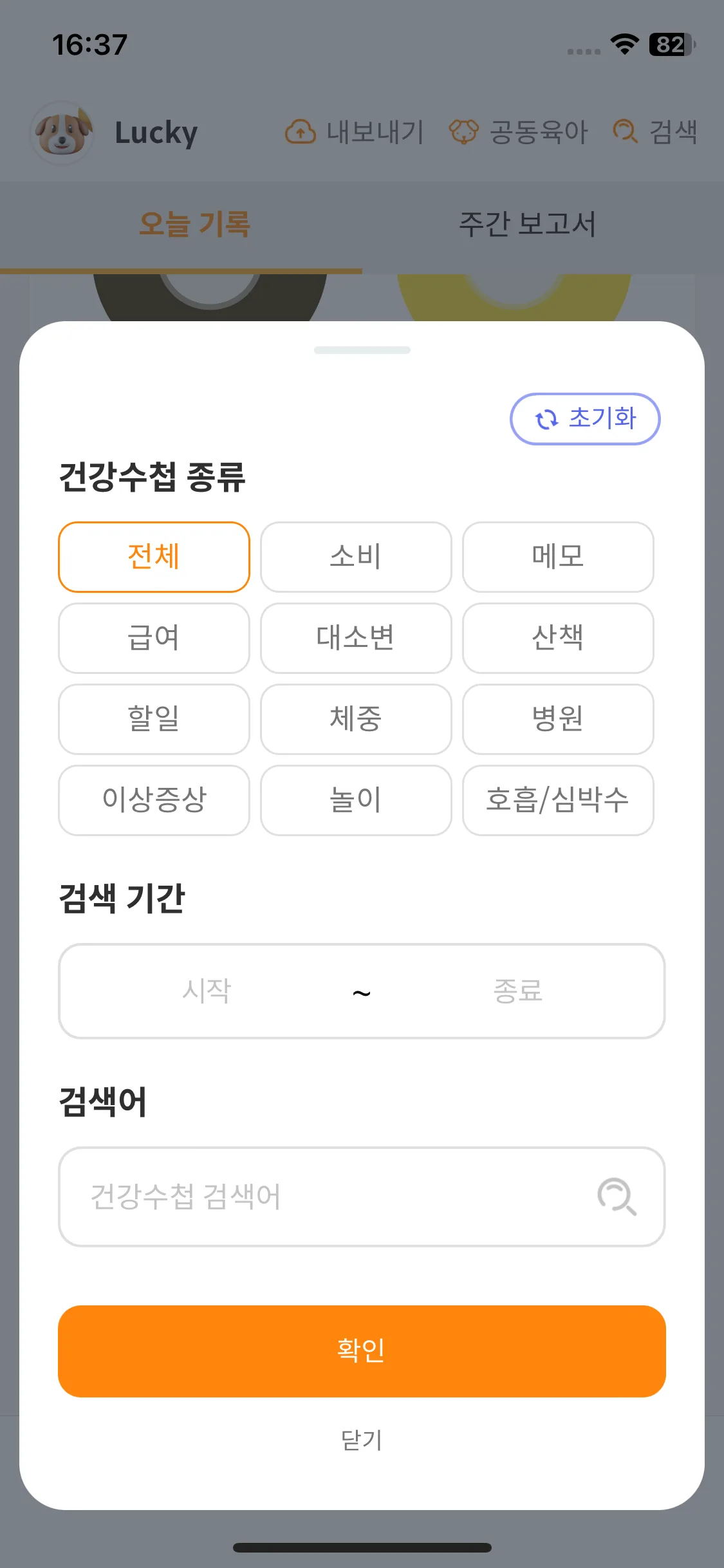Select the 전체 category chip

pos(154,557)
